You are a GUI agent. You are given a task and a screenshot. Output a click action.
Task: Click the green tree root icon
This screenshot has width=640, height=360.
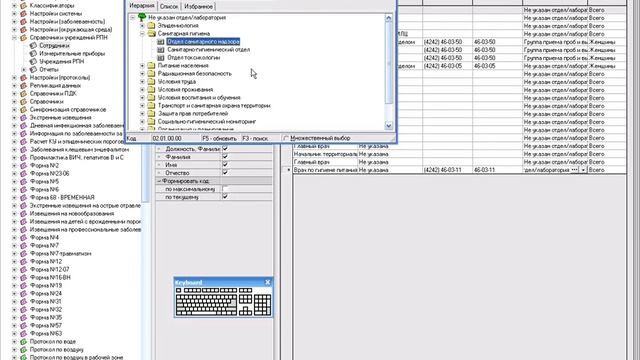pyautogui.click(x=142, y=17)
